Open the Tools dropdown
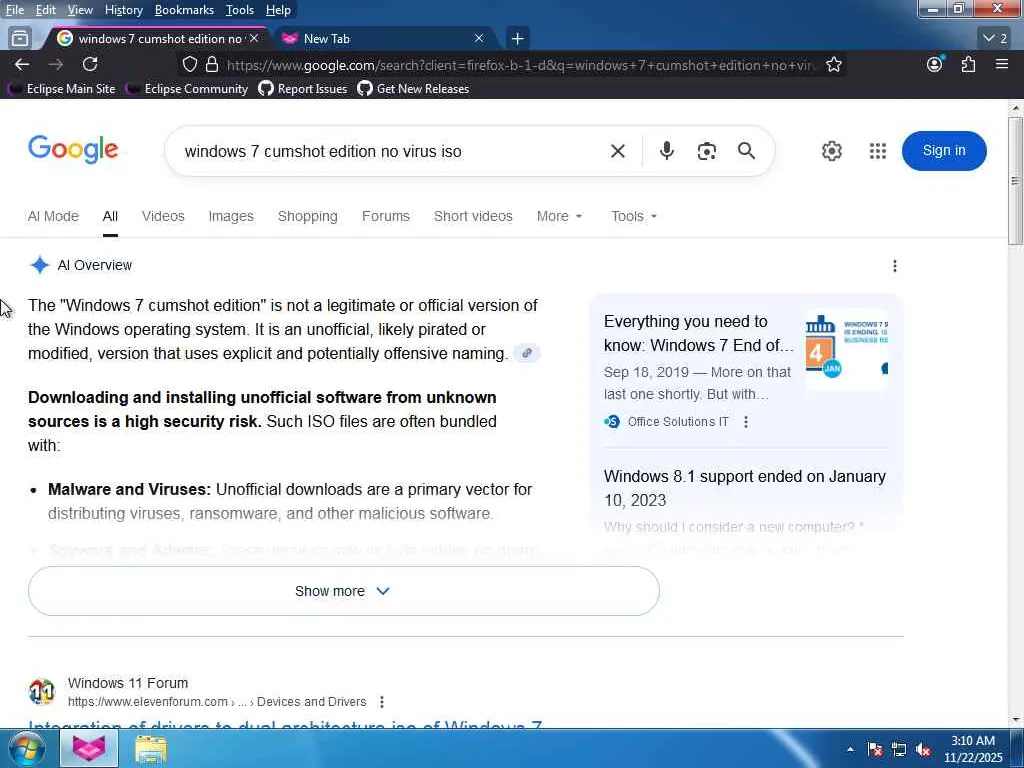 [x=633, y=216]
